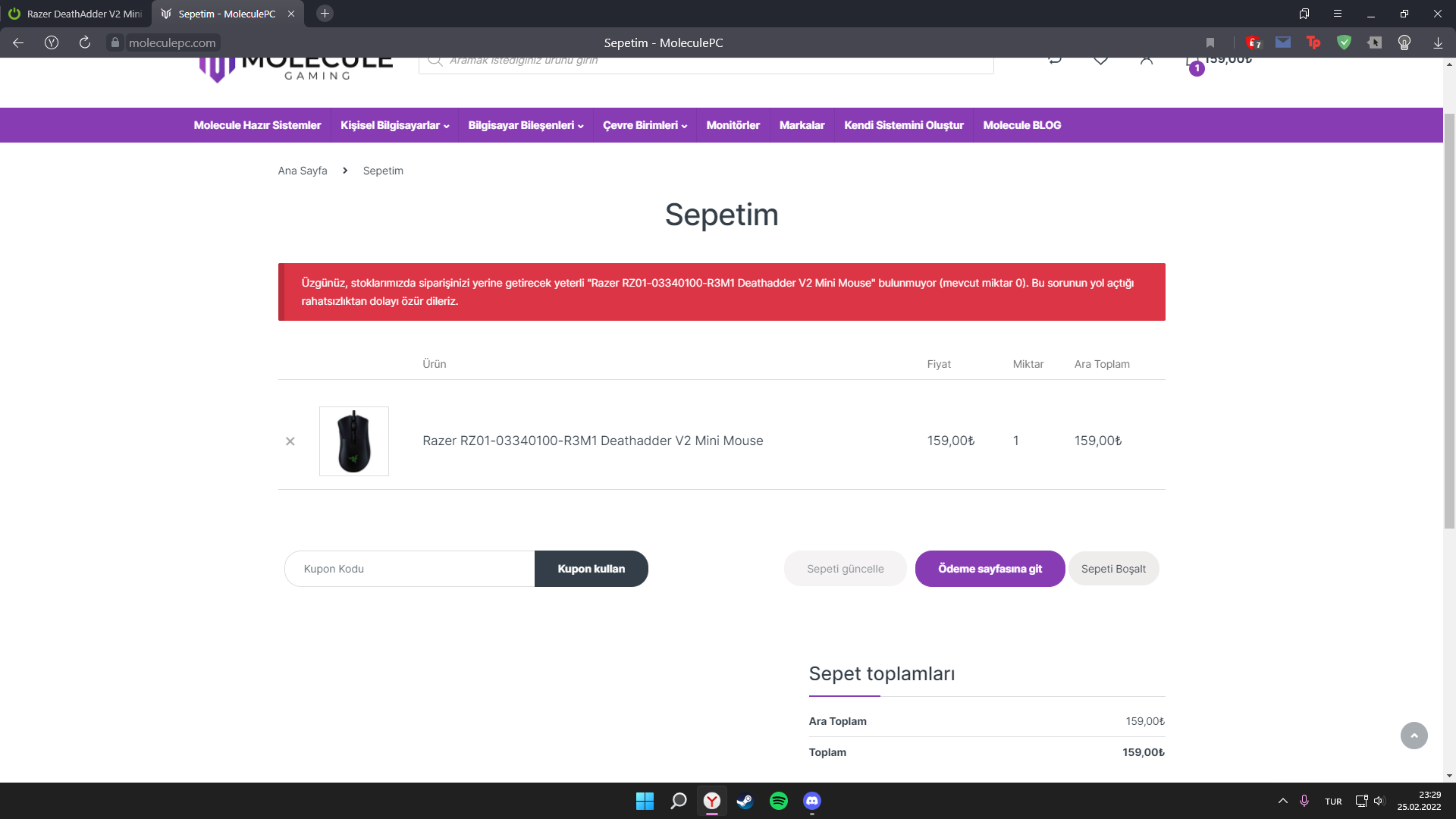Click the Kupon kullan button
Image resolution: width=1456 pixels, height=819 pixels.
(591, 569)
